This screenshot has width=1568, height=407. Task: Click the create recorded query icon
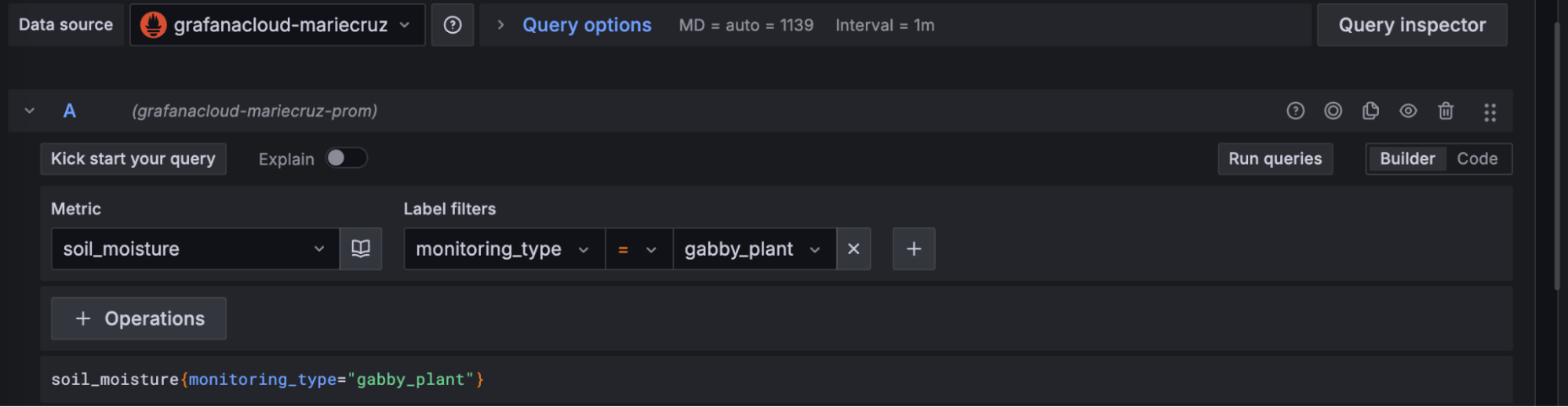click(1333, 111)
